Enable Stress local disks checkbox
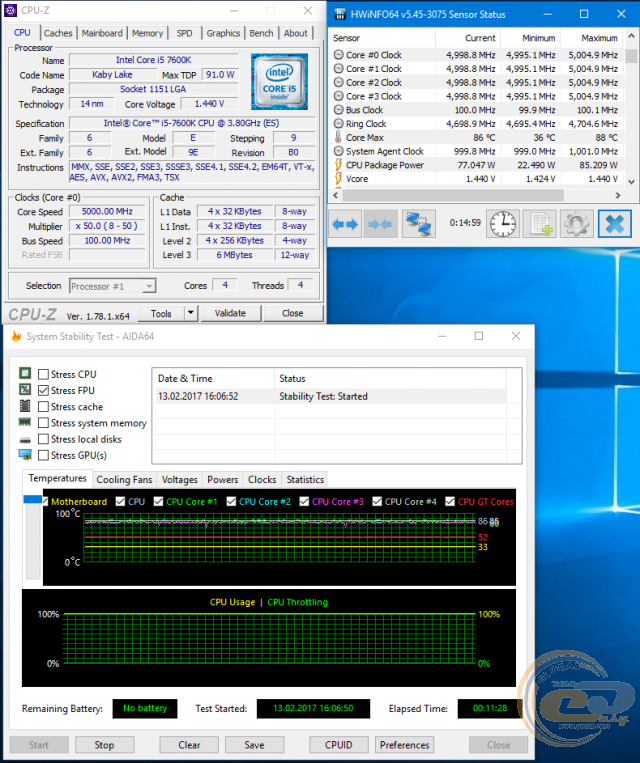 coord(43,439)
